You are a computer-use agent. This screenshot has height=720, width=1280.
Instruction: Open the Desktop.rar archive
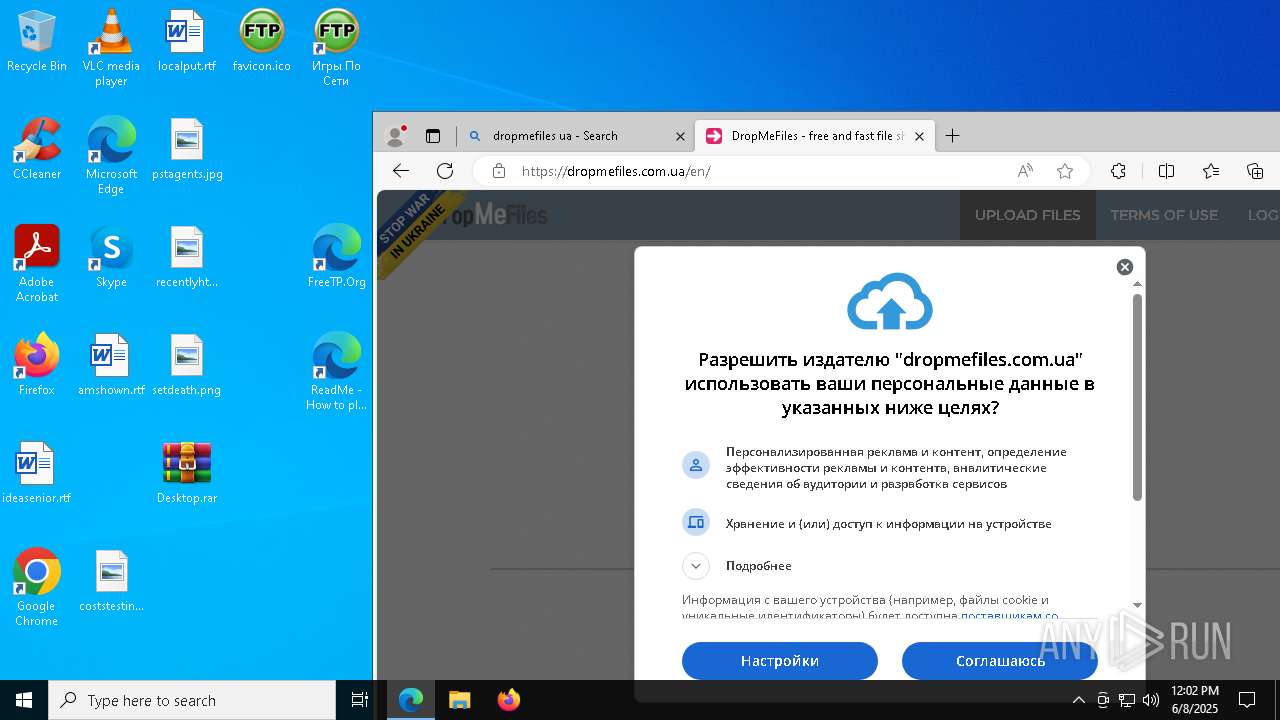(x=187, y=474)
